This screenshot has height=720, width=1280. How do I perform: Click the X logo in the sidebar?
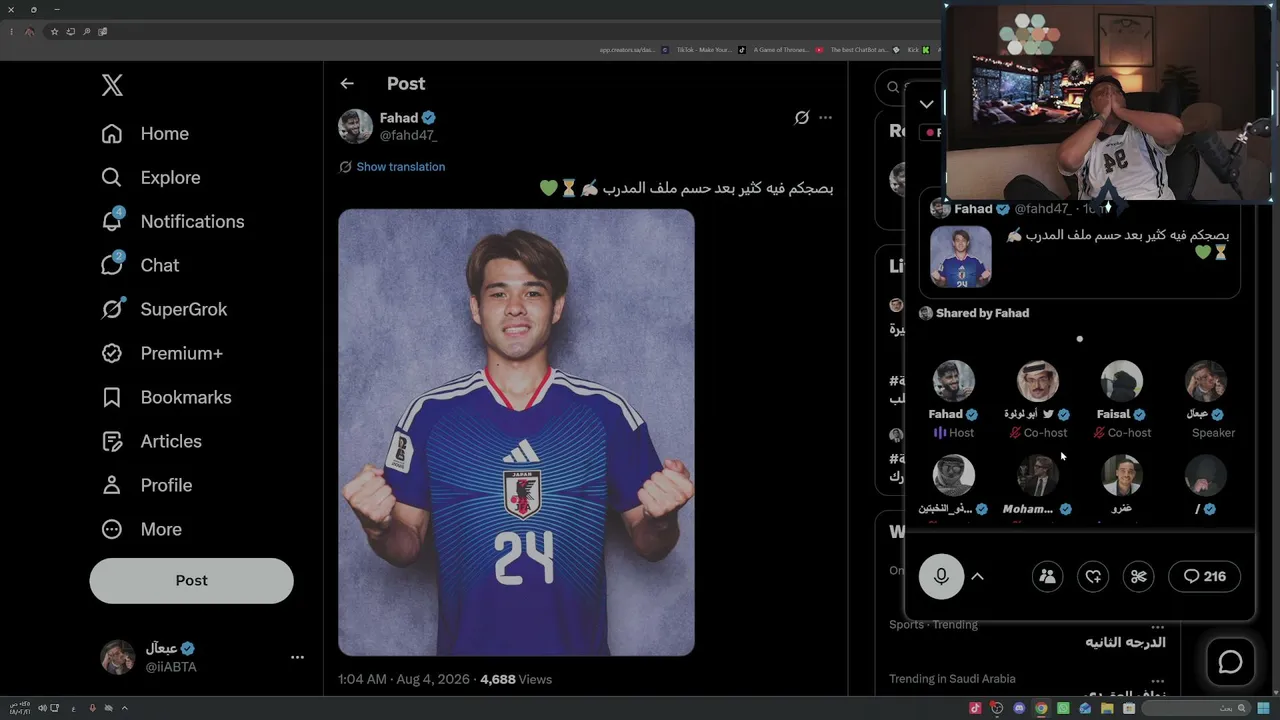click(112, 86)
